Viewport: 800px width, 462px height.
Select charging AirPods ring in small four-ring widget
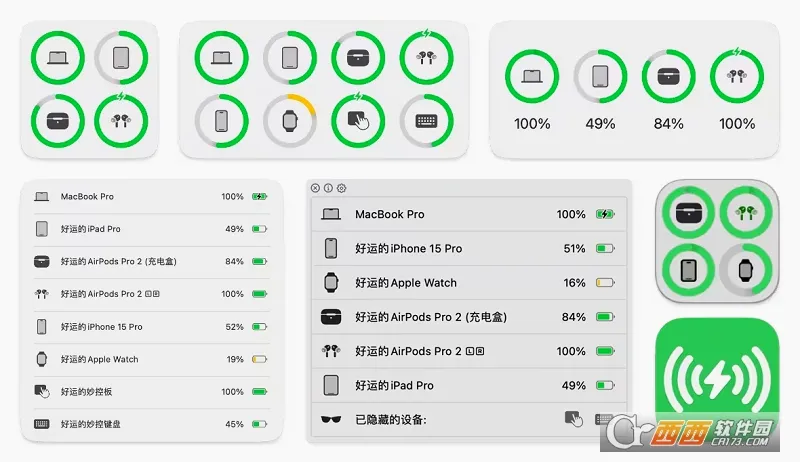[x=121, y=121]
